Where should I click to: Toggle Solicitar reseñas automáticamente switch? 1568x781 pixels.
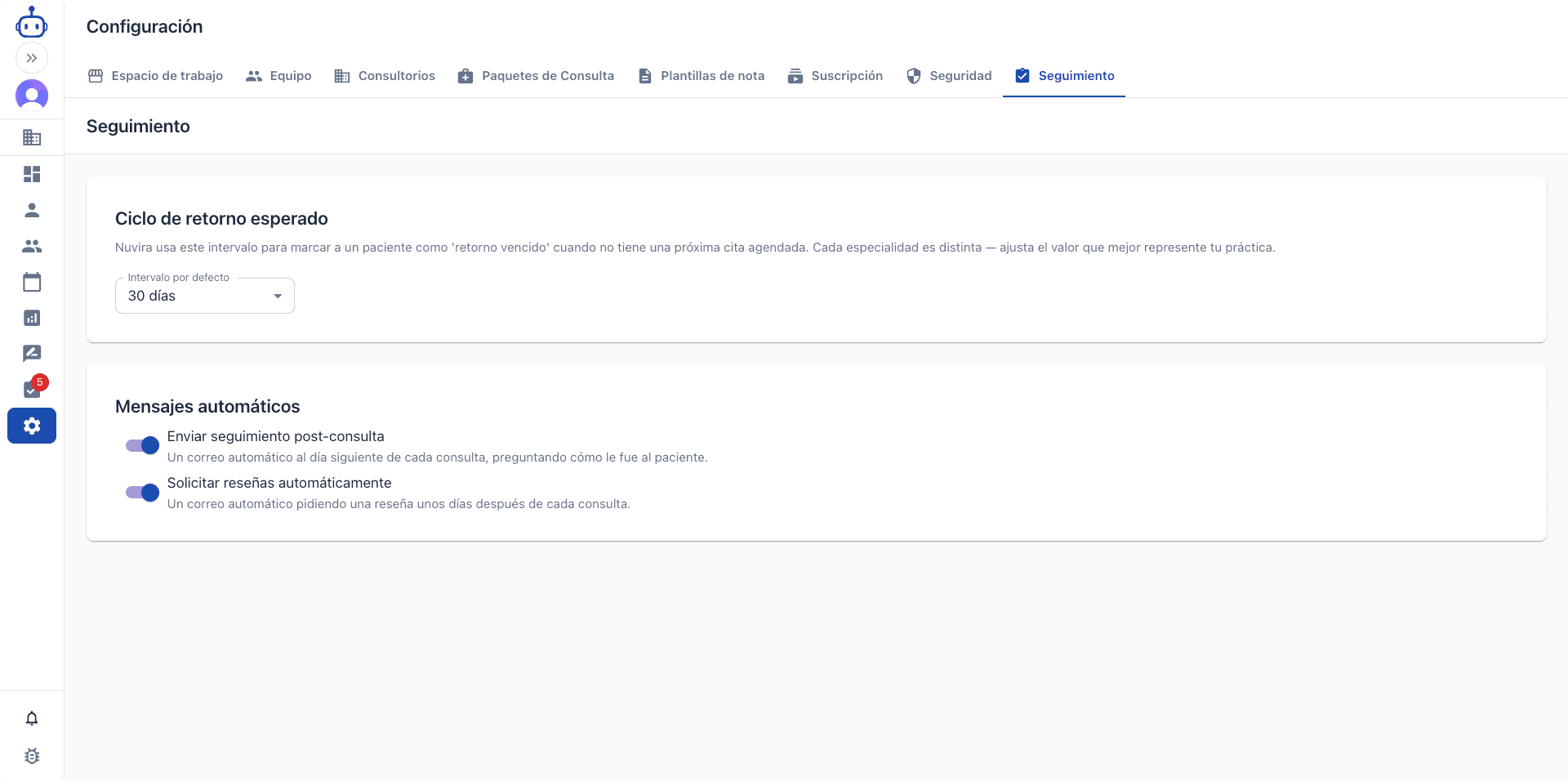pos(142,492)
